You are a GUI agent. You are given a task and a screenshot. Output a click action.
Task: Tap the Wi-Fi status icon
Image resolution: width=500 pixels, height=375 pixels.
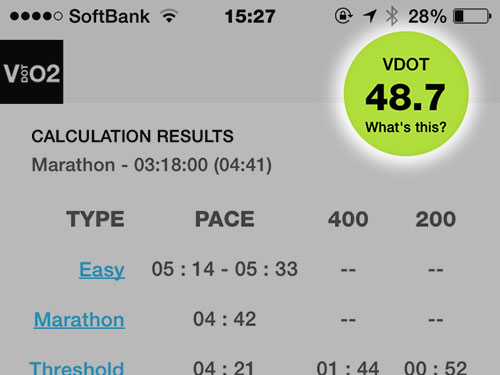pos(169,16)
